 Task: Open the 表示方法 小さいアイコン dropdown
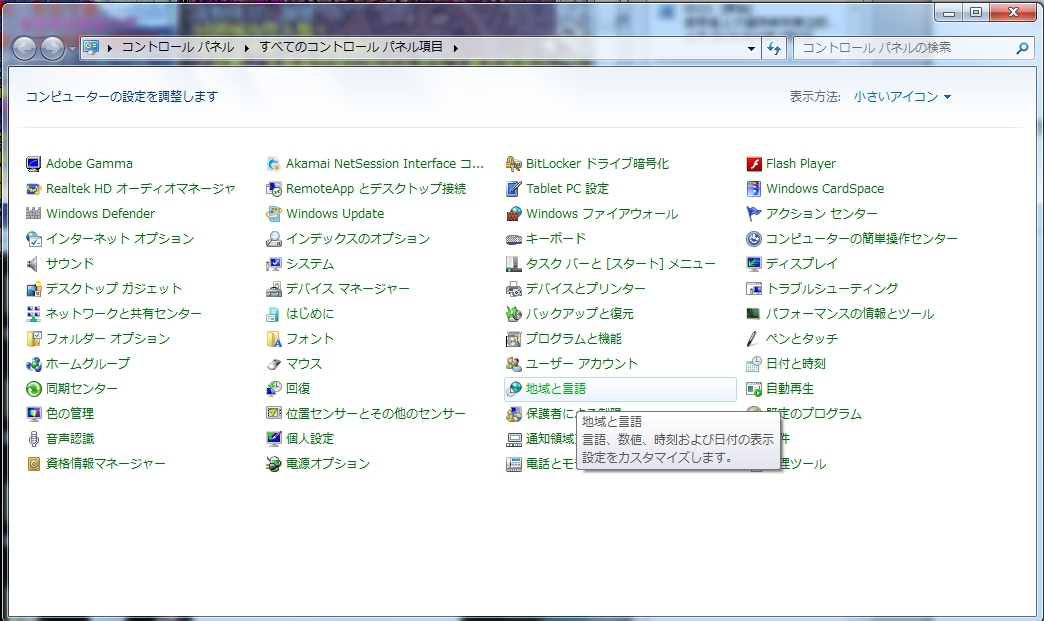[903, 97]
